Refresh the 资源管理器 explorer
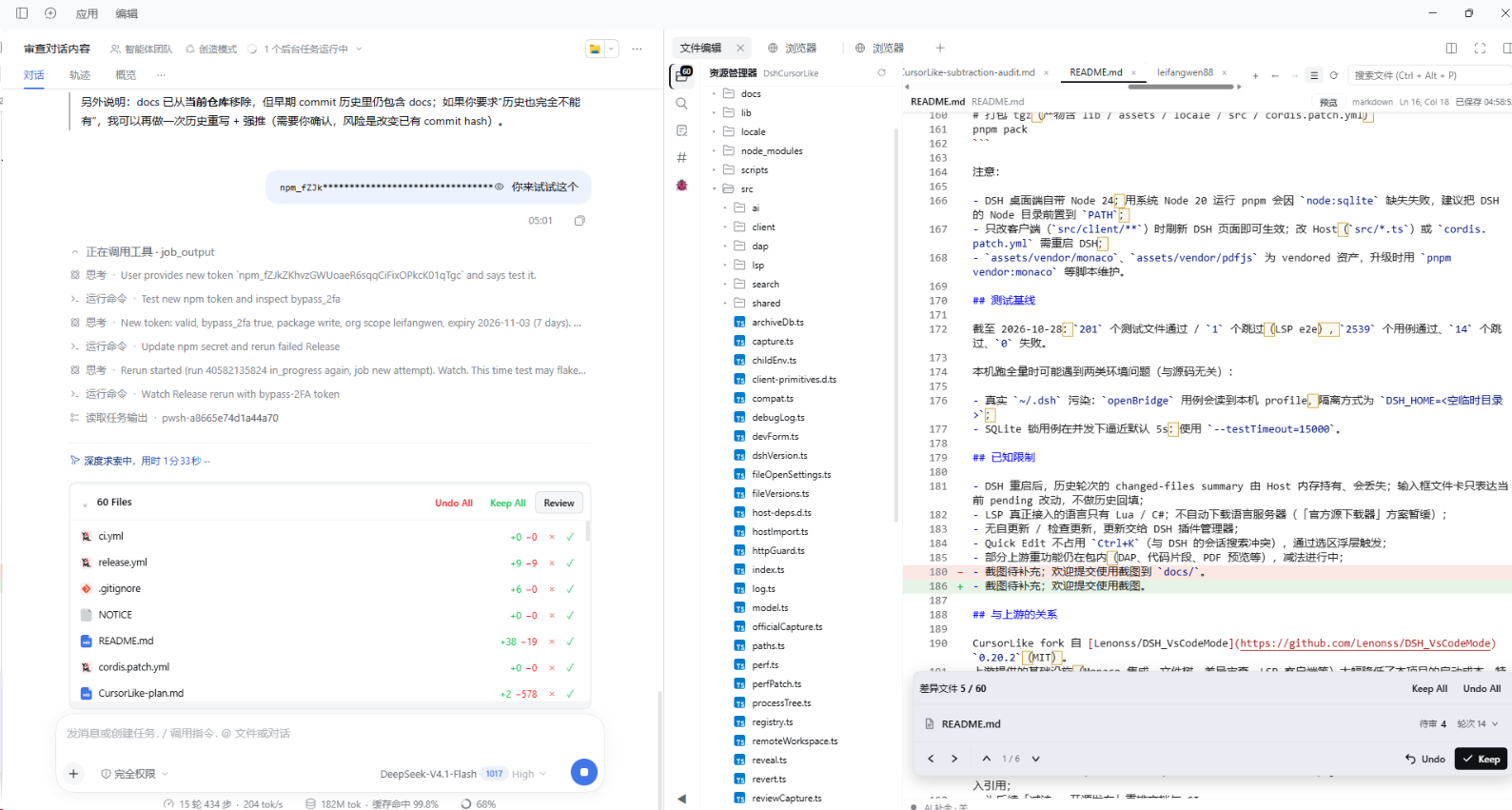1512x810 pixels. (x=881, y=72)
